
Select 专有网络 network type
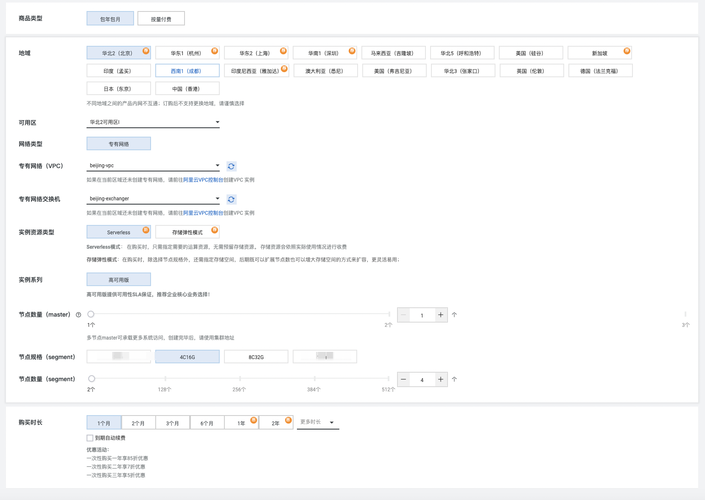click(118, 144)
